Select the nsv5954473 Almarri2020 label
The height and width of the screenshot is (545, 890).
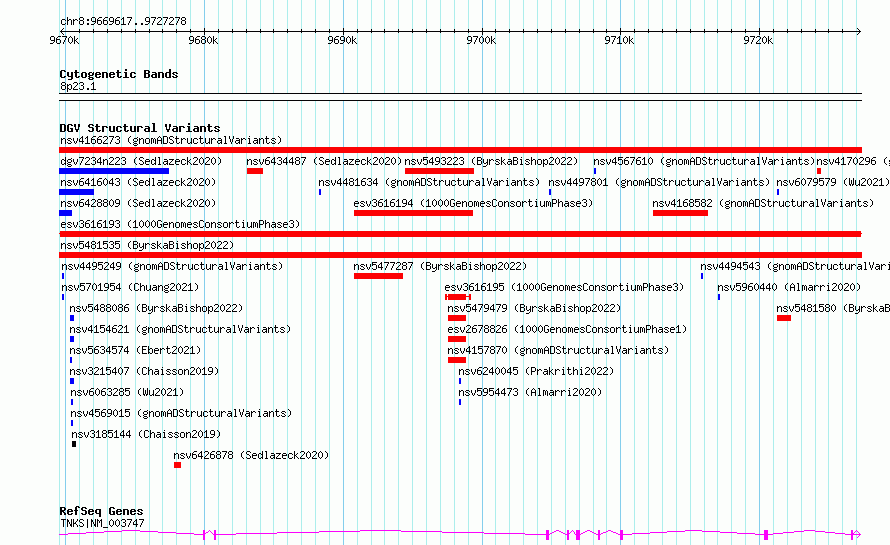[x=530, y=392]
